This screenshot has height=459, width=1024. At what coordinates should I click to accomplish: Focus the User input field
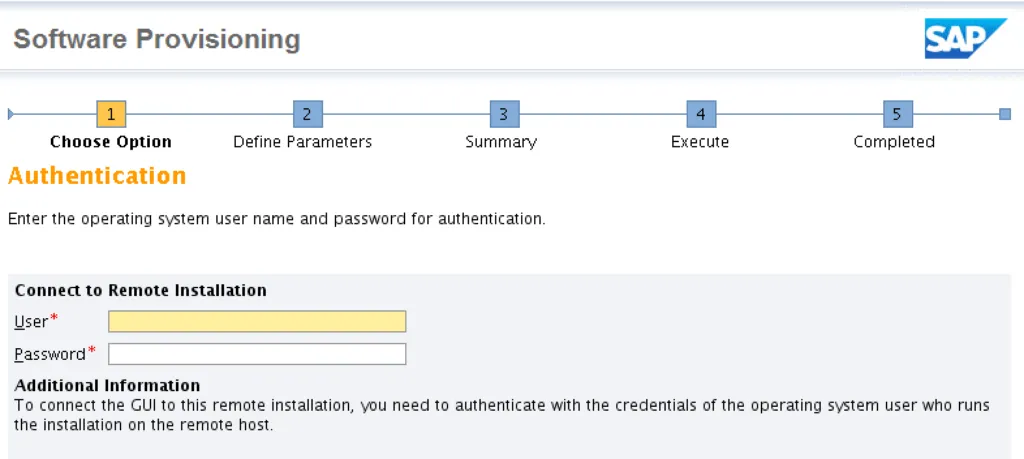tap(257, 321)
